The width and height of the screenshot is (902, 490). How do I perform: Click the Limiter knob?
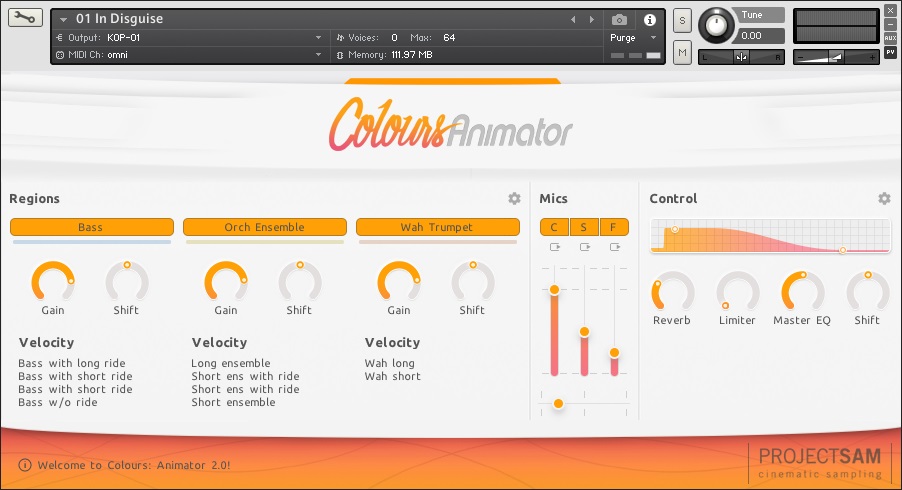coord(738,292)
